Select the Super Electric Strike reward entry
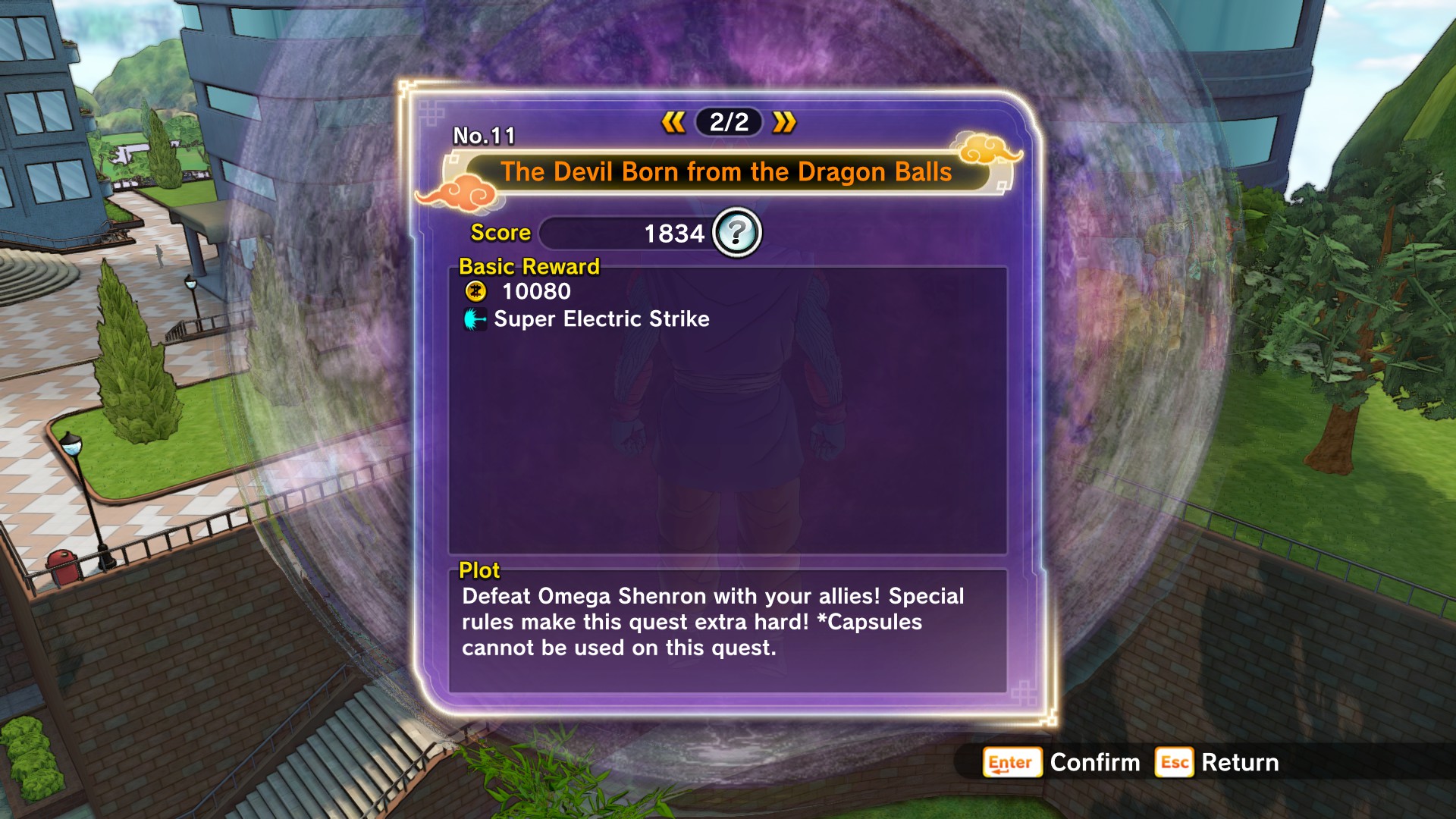 (587, 319)
